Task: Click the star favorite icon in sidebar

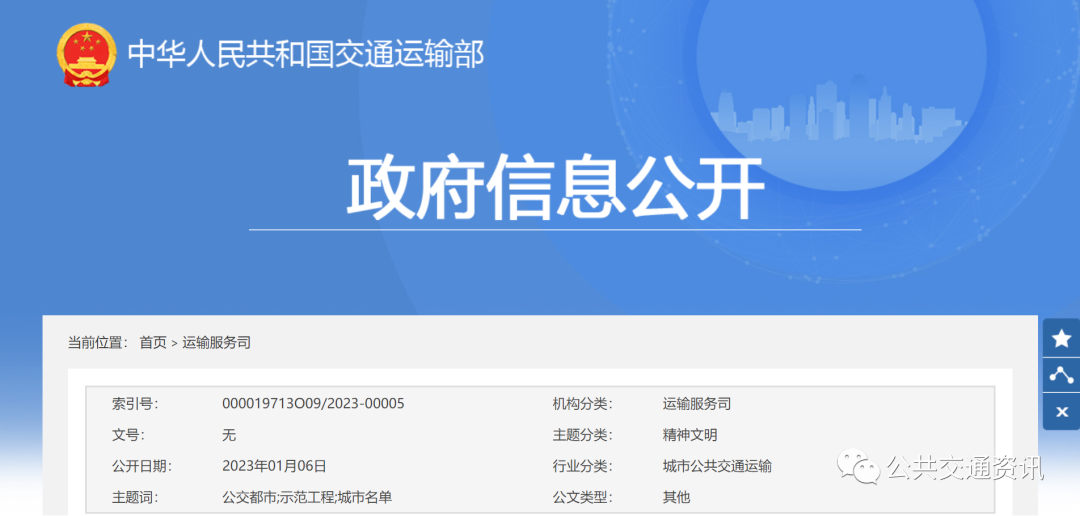Action: click(x=1061, y=339)
